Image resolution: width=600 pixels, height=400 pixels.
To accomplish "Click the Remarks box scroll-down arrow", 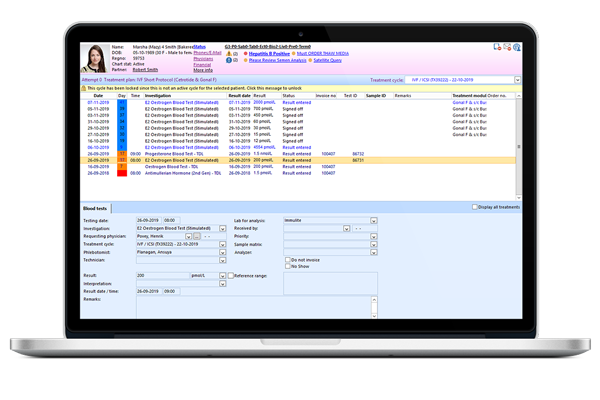I will [x=374, y=316].
